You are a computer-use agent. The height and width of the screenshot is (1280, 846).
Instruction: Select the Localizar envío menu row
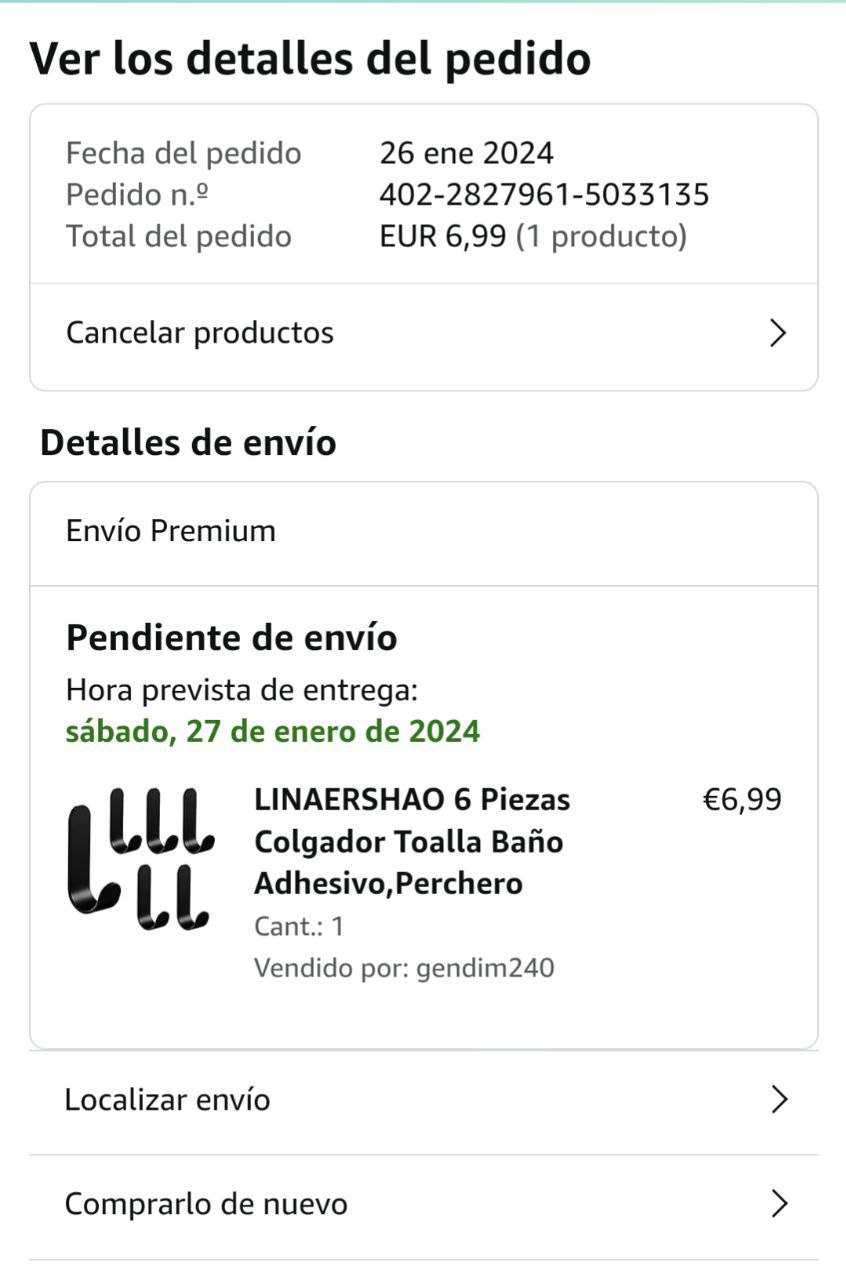tap(168, 1100)
